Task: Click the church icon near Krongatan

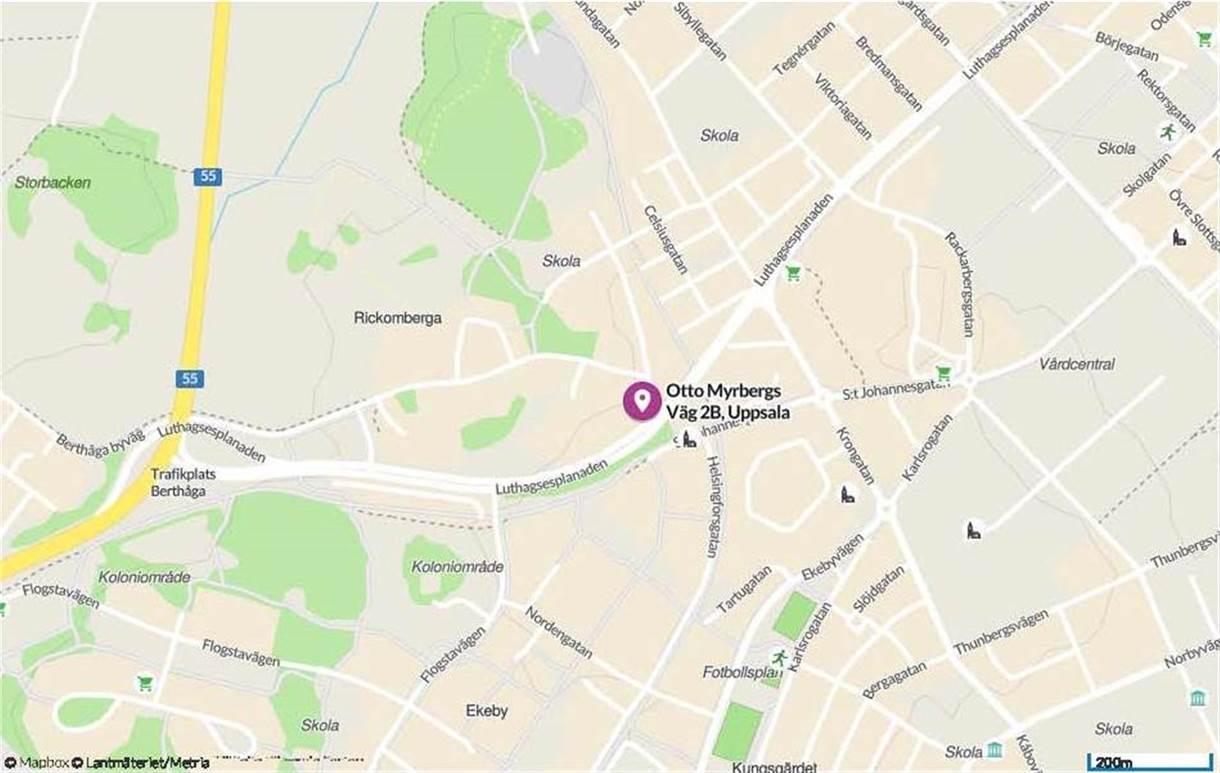Action: click(x=848, y=496)
